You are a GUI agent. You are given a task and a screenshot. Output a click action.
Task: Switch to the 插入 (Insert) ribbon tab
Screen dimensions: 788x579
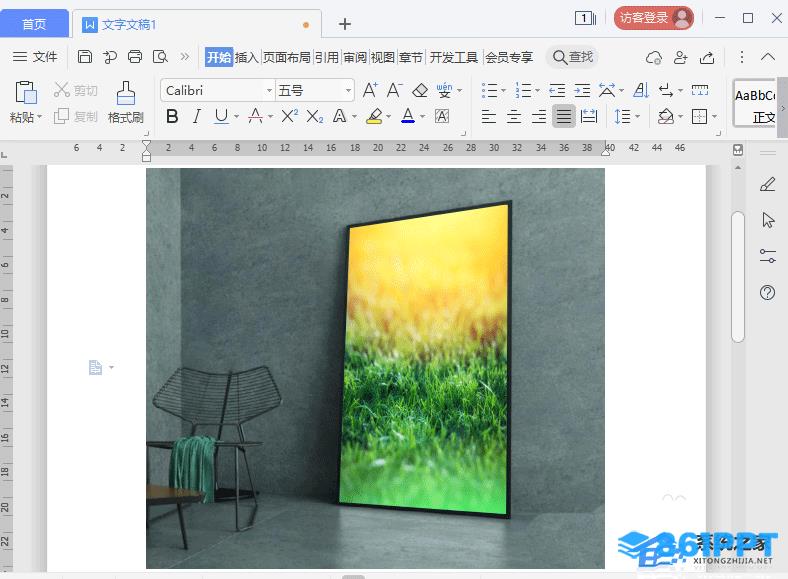click(x=246, y=57)
